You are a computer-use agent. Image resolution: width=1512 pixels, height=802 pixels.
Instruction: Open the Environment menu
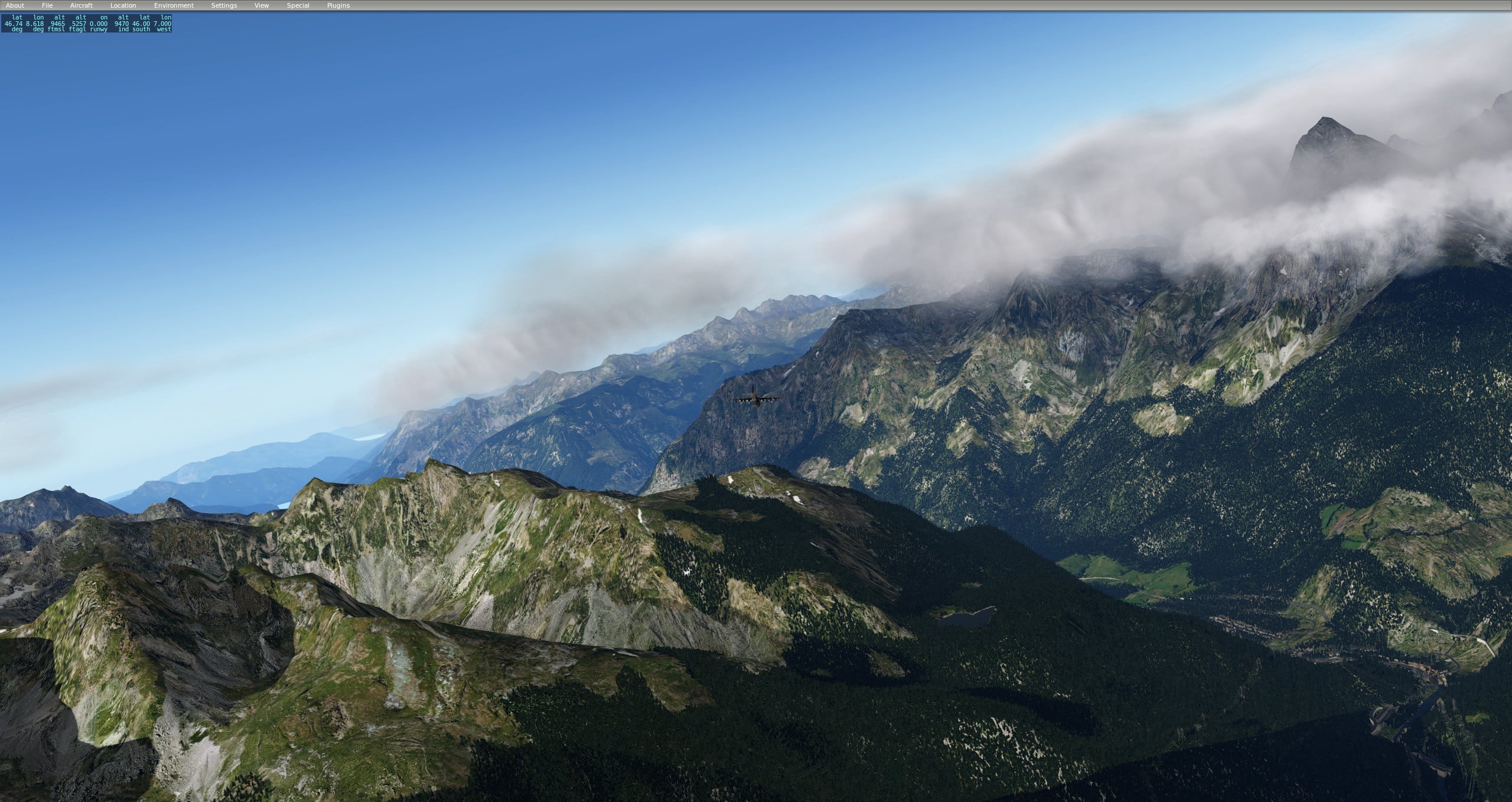click(174, 5)
